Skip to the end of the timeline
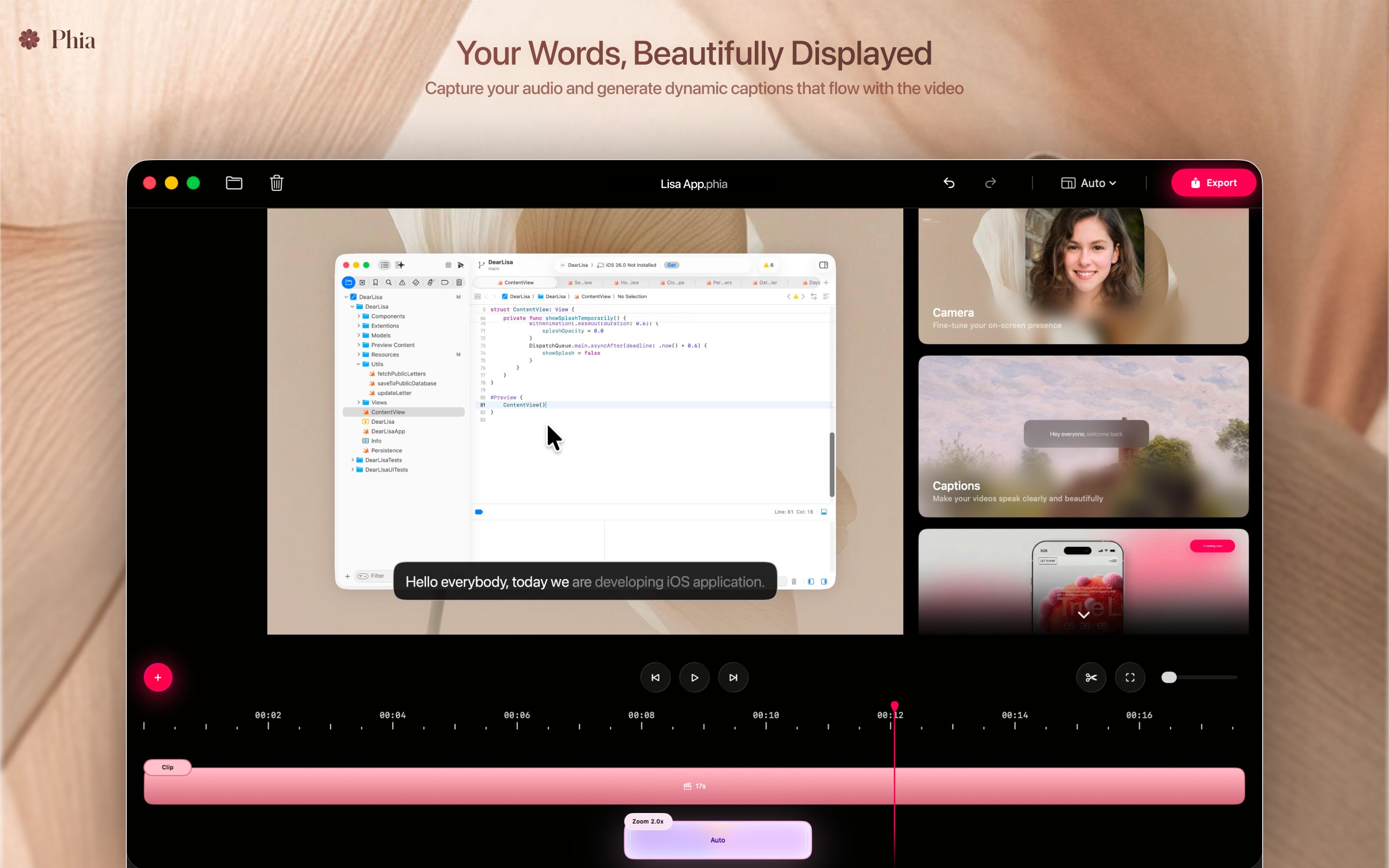 point(733,678)
